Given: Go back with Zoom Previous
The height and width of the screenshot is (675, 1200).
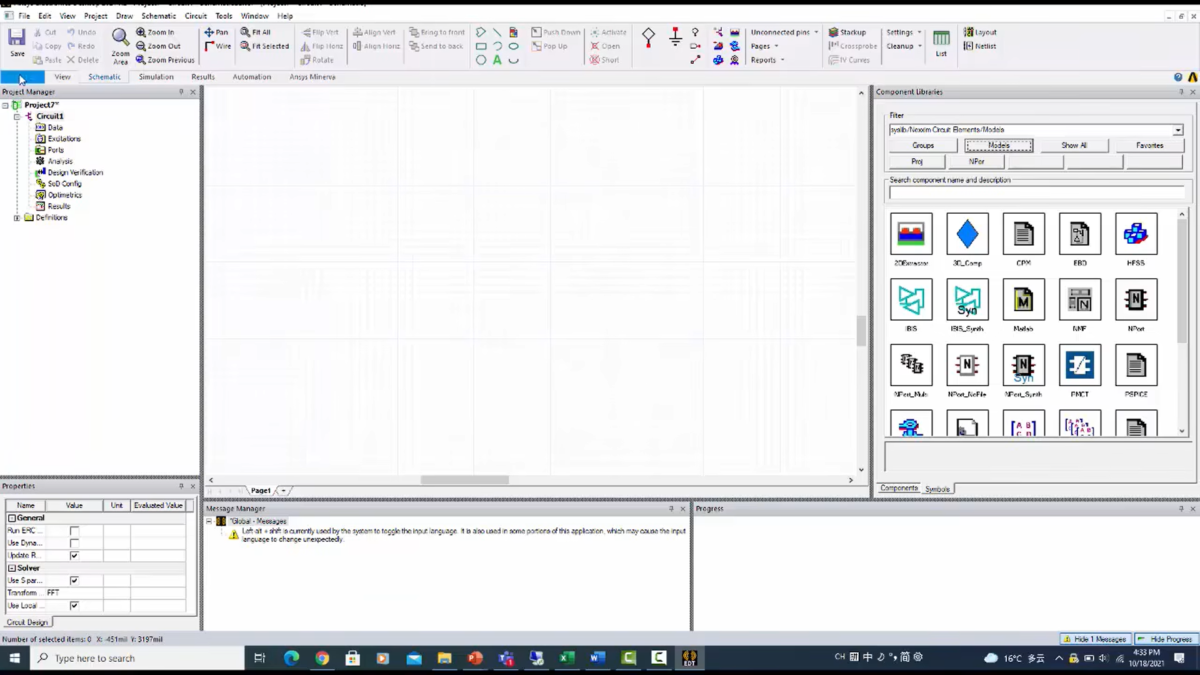Looking at the screenshot, I should (x=165, y=60).
